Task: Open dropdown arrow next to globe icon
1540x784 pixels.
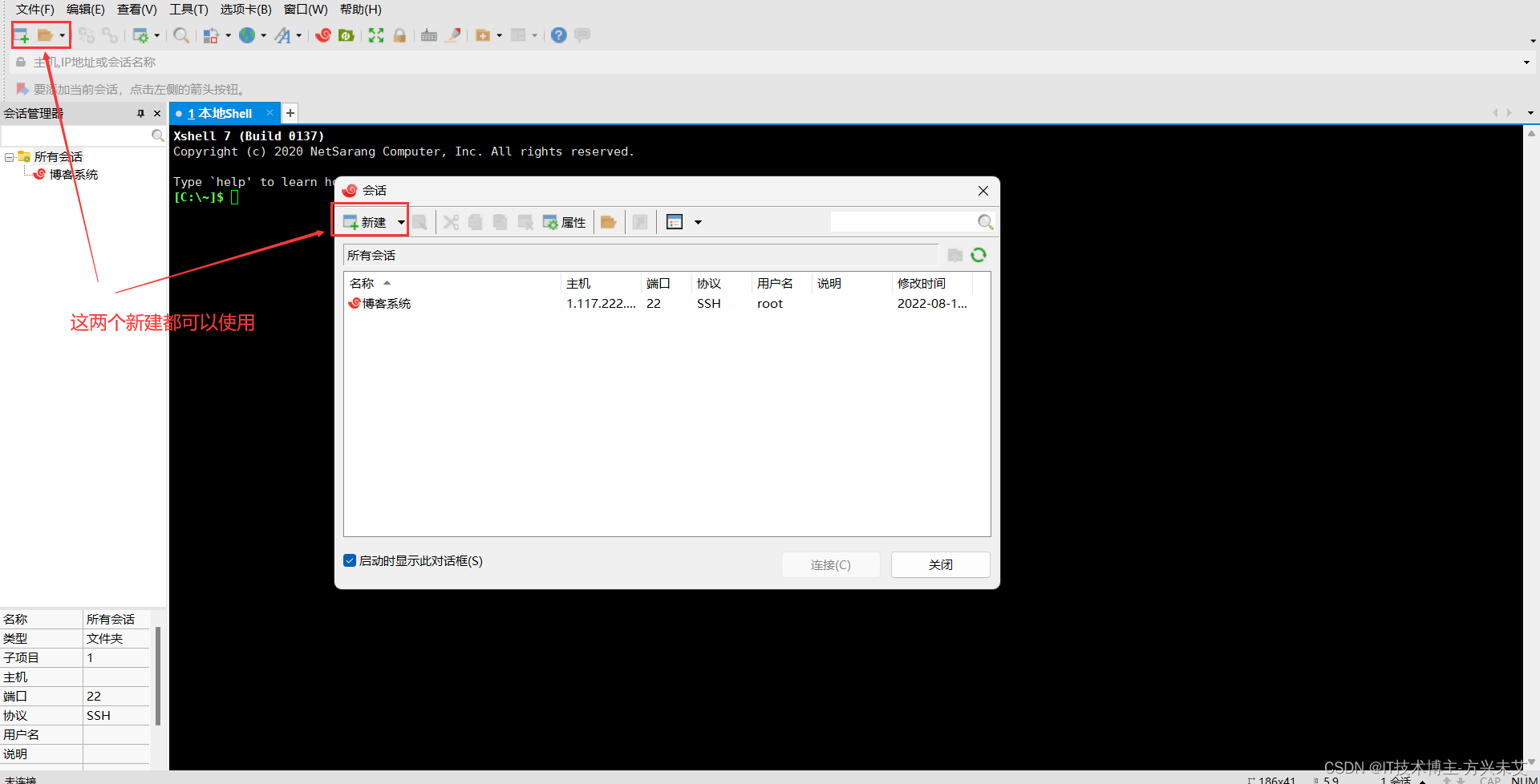Action: click(263, 35)
